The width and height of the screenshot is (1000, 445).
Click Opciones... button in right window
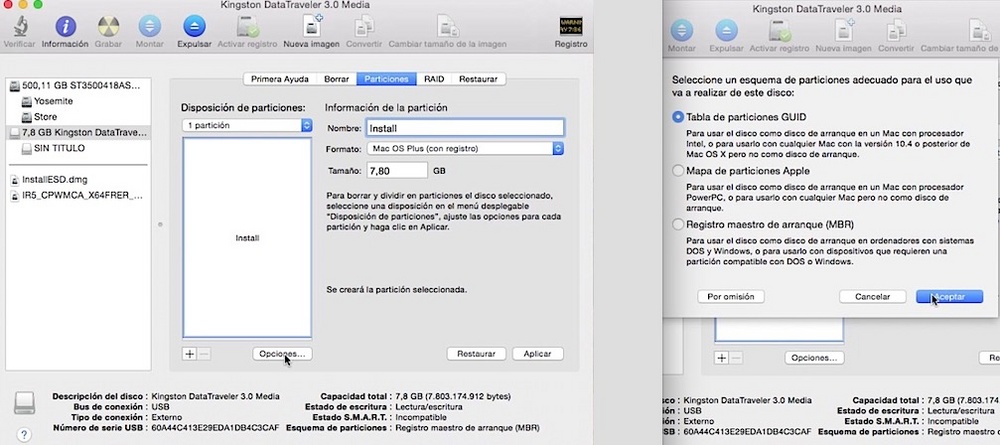[814, 358]
